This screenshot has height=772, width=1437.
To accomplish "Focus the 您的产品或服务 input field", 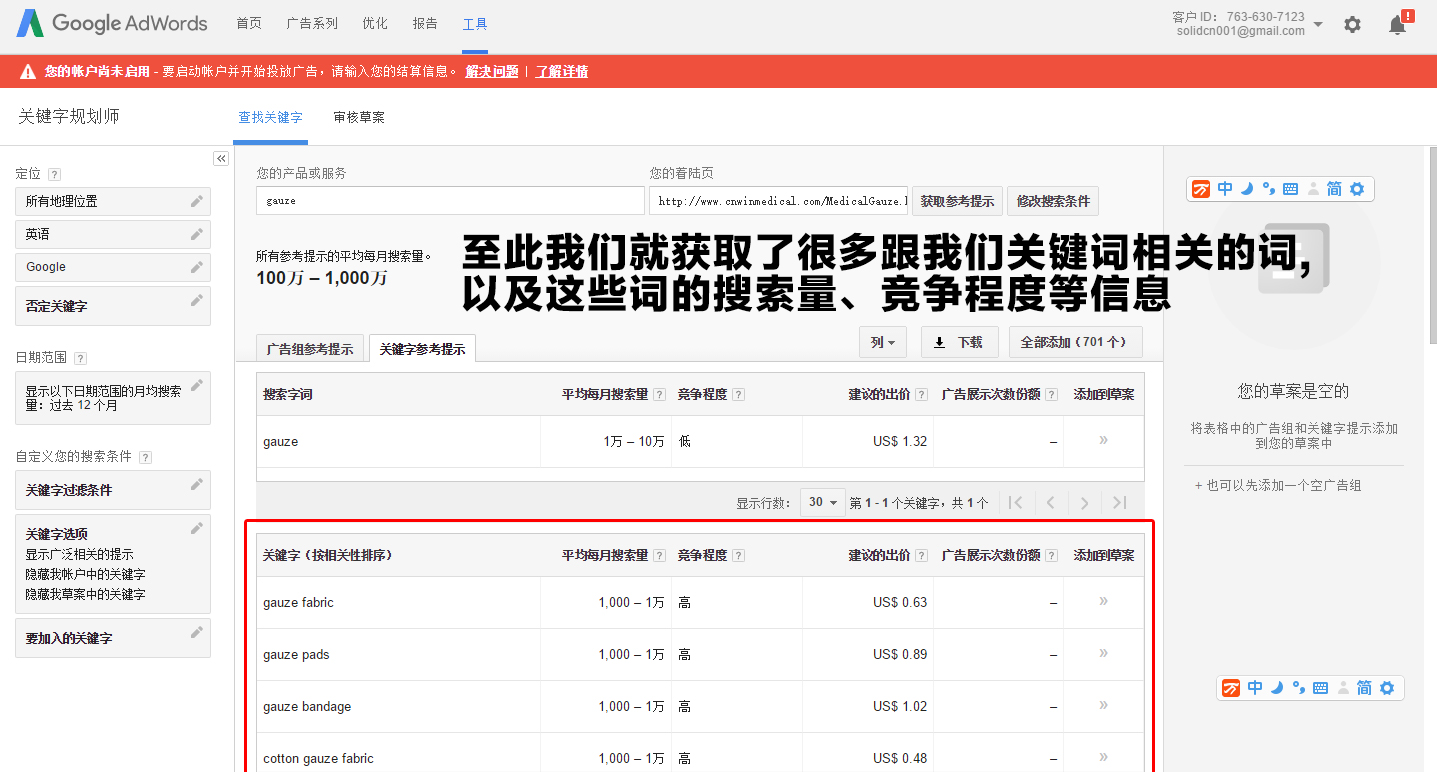I will [x=450, y=201].
